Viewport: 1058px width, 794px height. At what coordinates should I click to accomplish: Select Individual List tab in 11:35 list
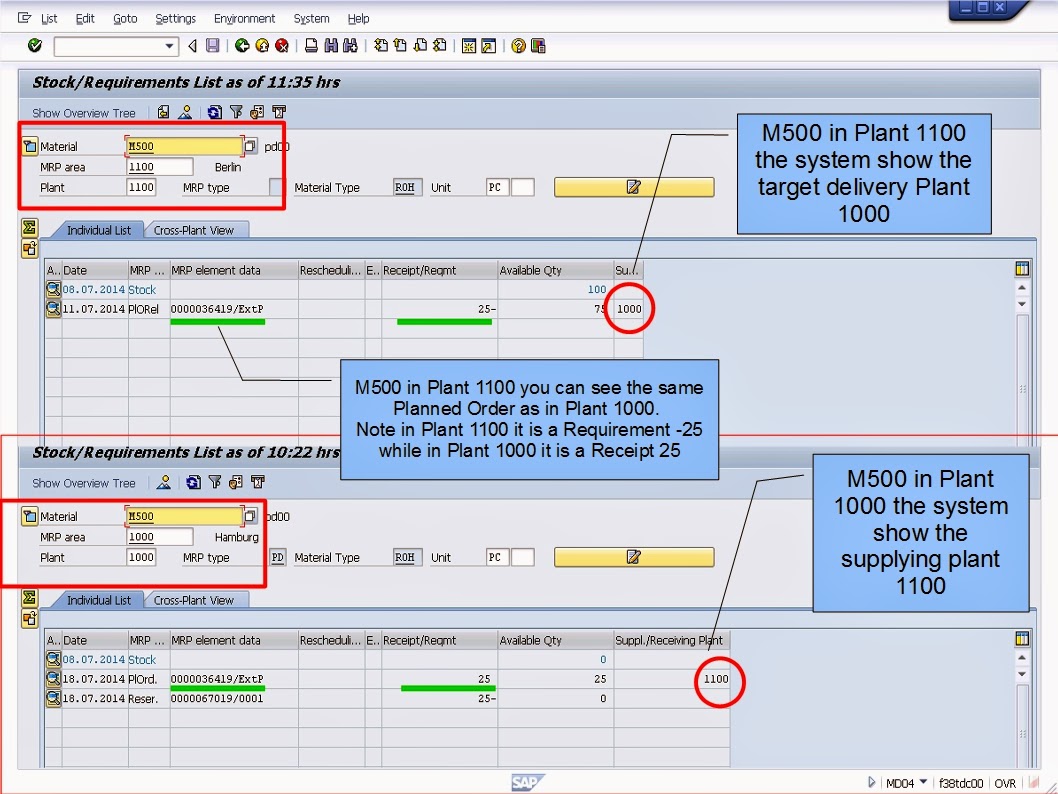pos(99,230)
